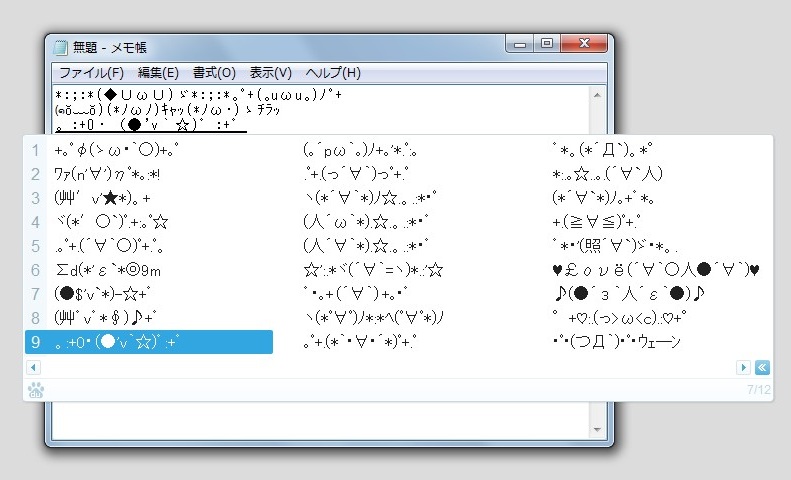Choose emoticon (人´∀`*).☆

366,246
